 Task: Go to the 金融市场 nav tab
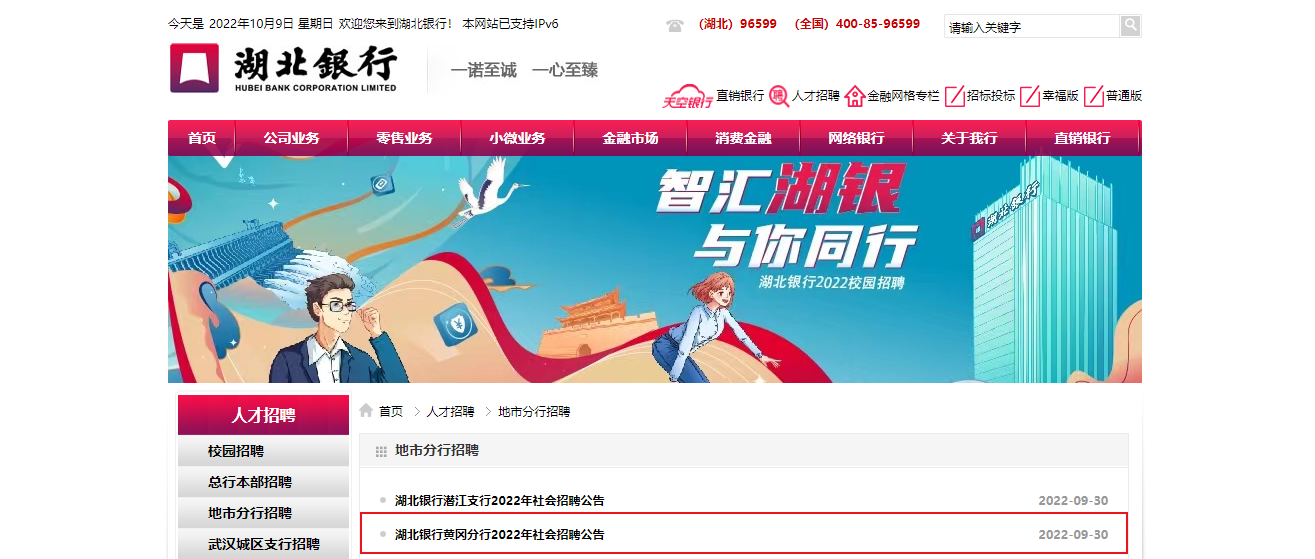point(630,138)
